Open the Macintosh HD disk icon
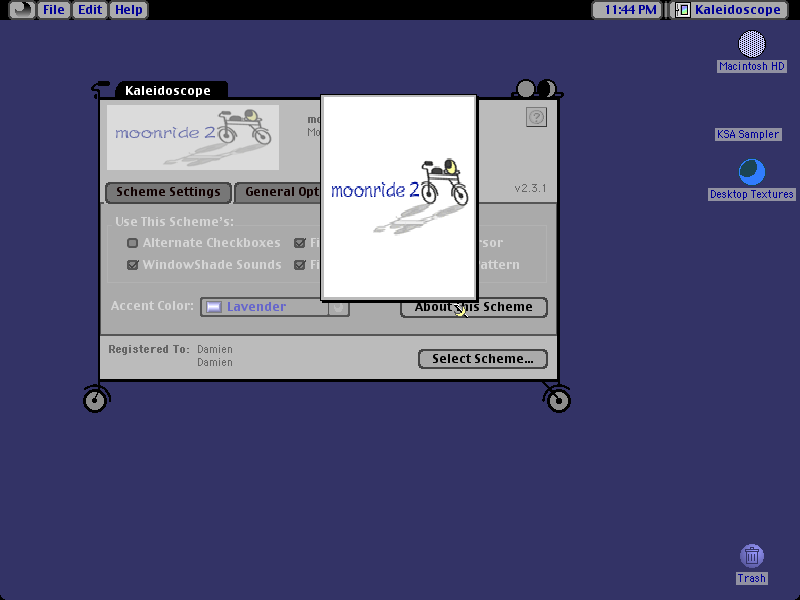Image resolution: width=800 pixels, height=600 pixels. pyautogui.click(x=752, y=44)
